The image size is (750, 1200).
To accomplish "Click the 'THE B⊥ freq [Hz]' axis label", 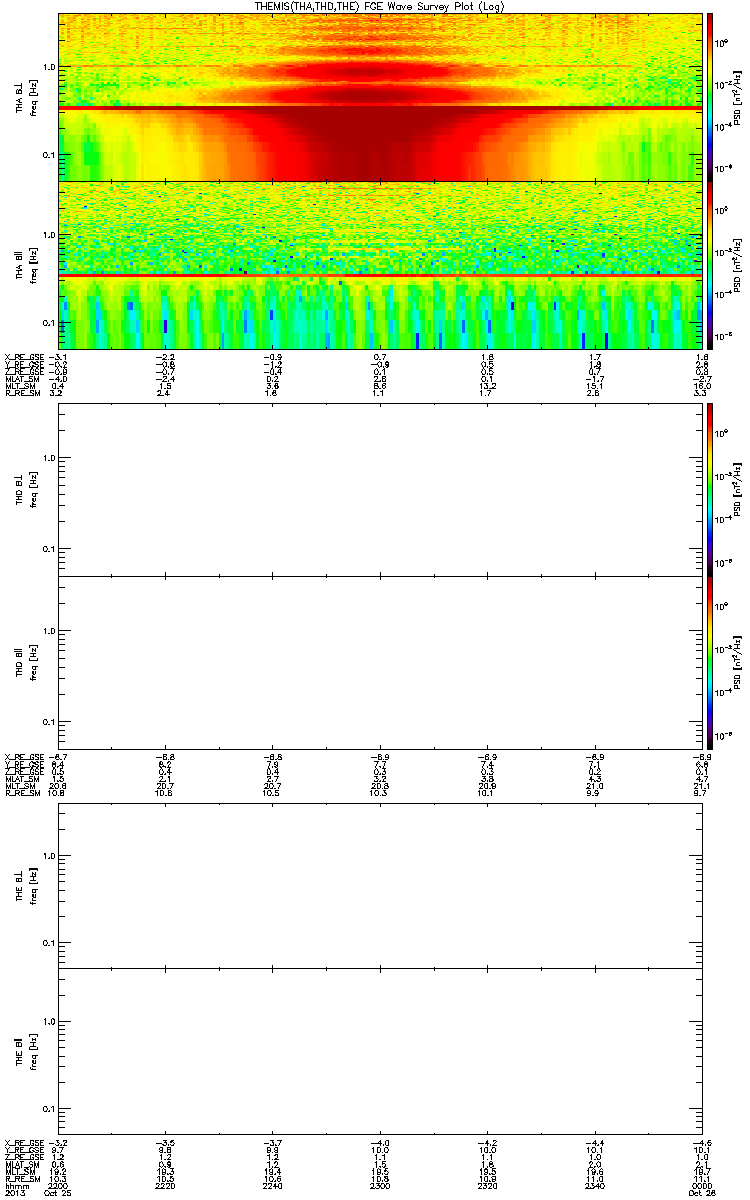I will 25,885.
